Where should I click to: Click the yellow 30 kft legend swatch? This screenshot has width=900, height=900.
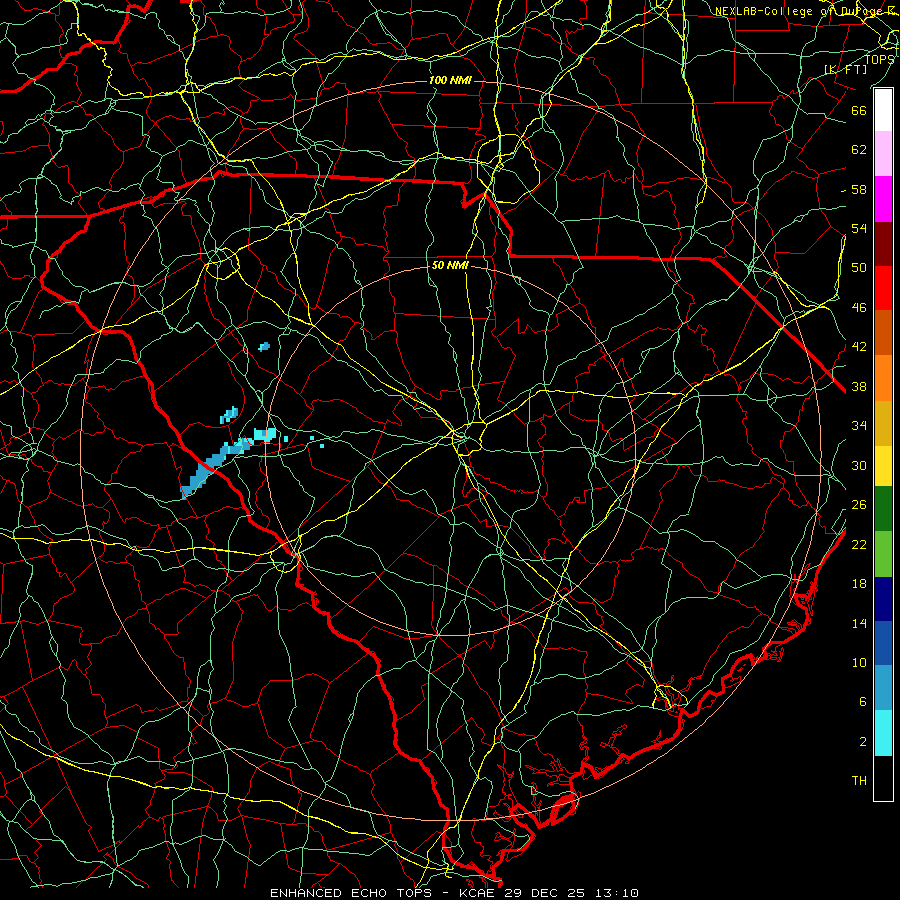883,465
